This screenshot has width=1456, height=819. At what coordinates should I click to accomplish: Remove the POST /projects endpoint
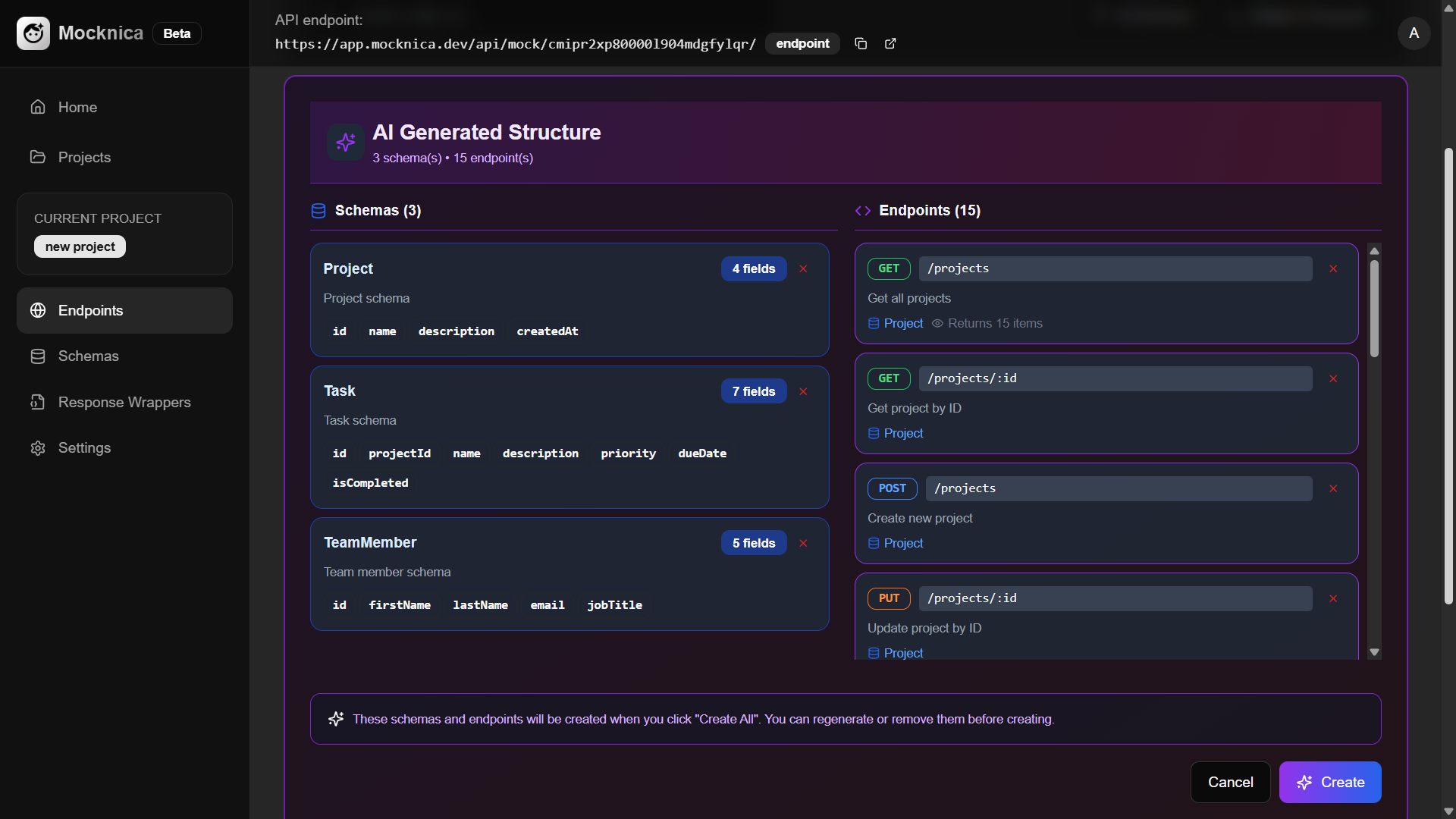(1333, 488)
